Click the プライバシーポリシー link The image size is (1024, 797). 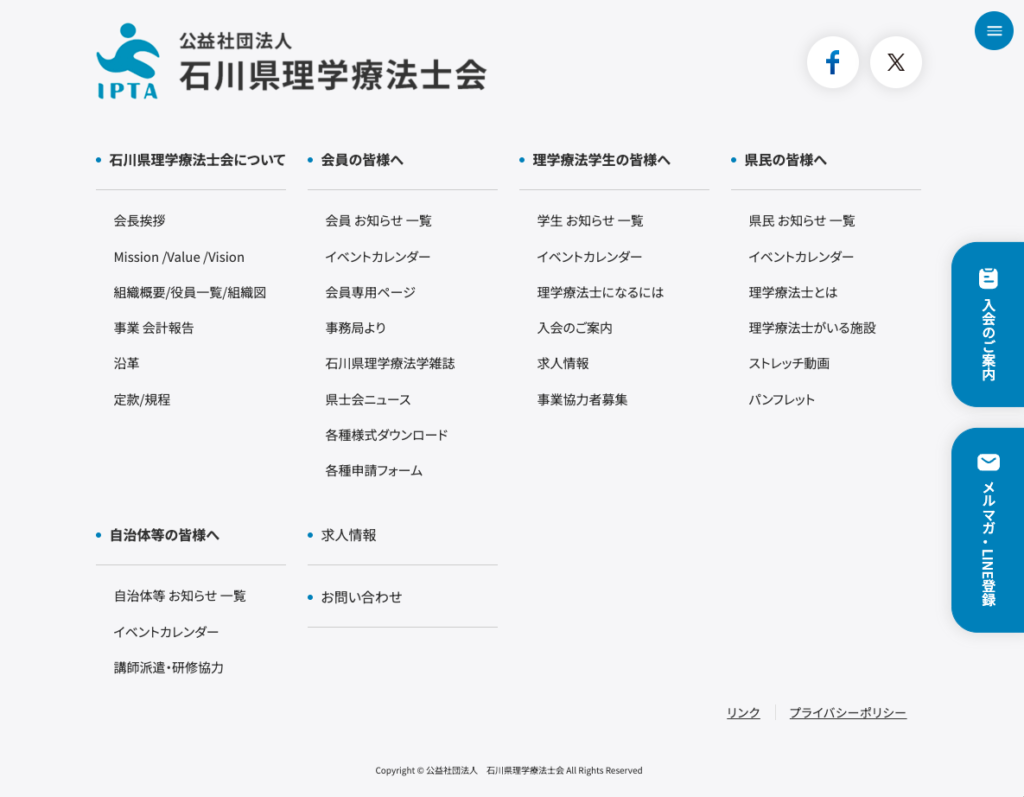847,713
